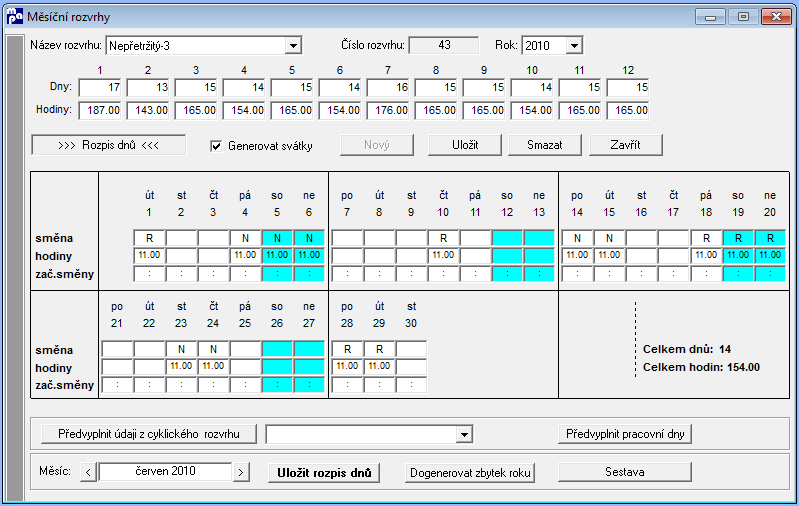799x506 pixels.
Task: Click the Celkem dnů: 14 text
Action: [687, 349]
